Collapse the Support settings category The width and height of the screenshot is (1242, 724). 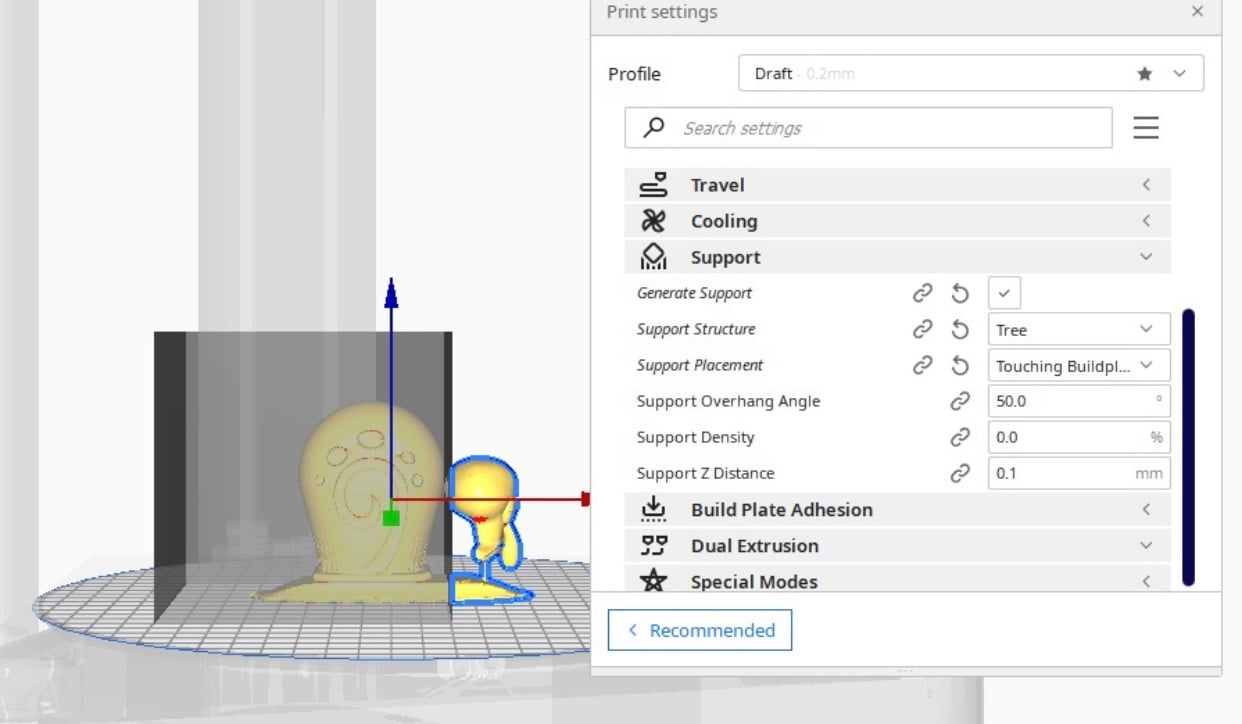point(898,257)
